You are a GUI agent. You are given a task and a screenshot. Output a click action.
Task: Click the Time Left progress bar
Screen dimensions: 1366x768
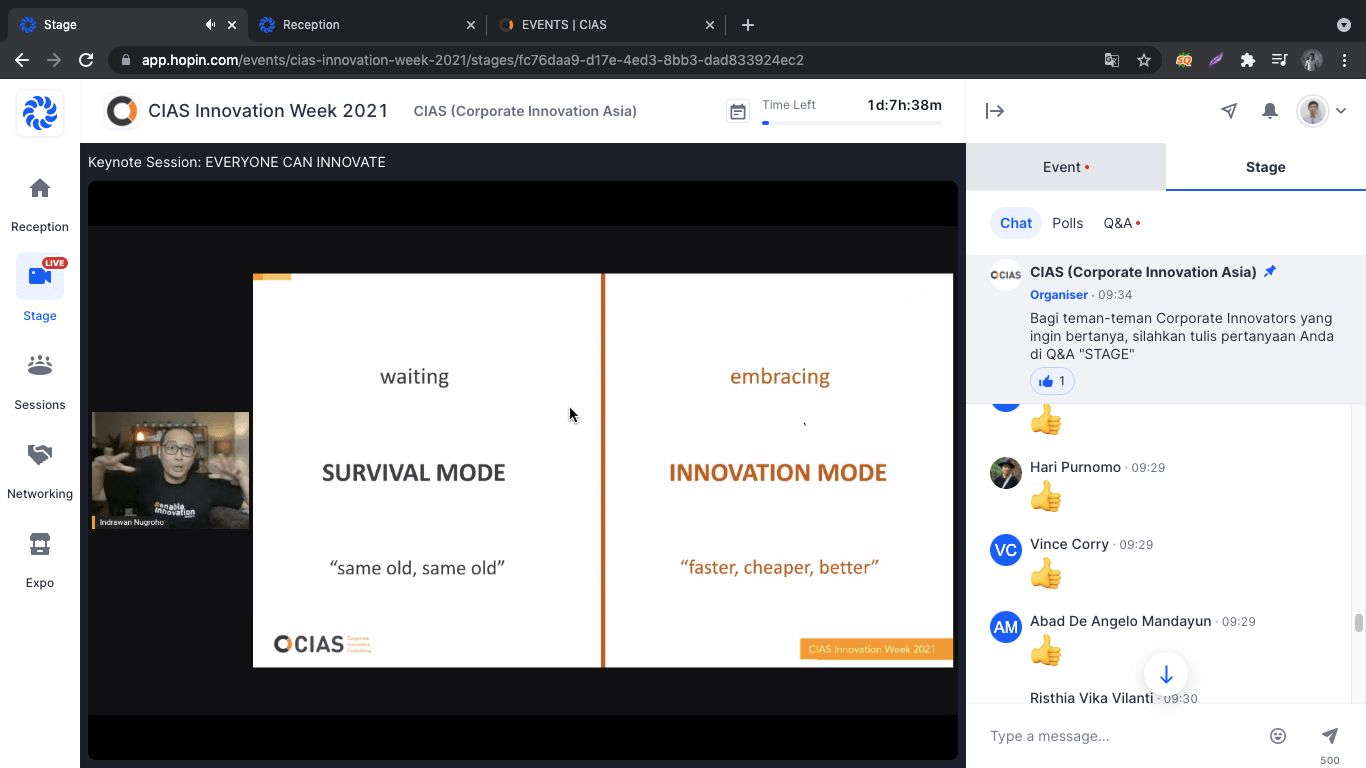(852, 123)
